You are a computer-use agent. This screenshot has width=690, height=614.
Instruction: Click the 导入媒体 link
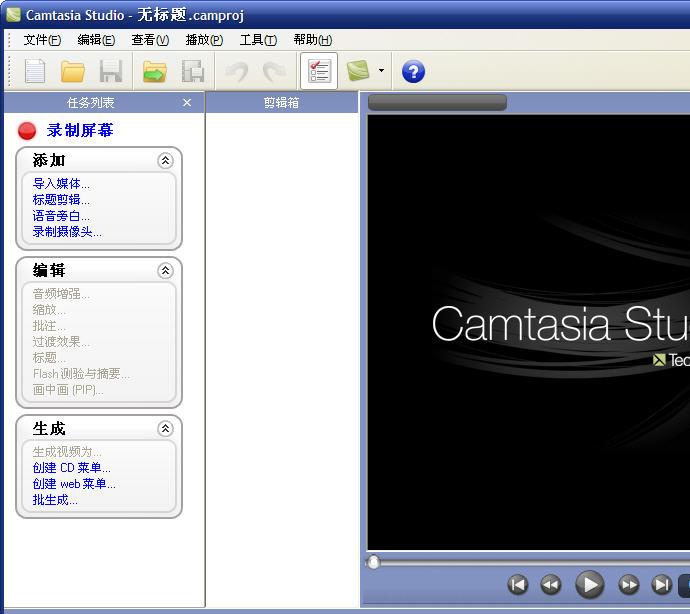(x=61, y=184)
